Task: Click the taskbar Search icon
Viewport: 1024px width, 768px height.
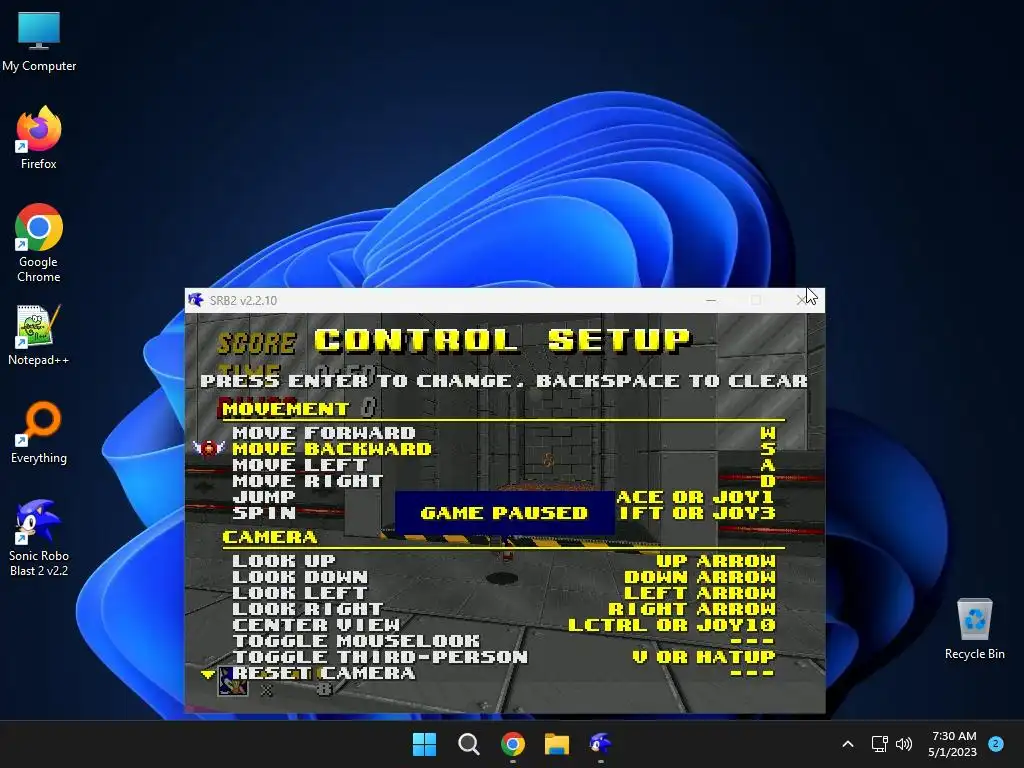Action: [468, 744]
